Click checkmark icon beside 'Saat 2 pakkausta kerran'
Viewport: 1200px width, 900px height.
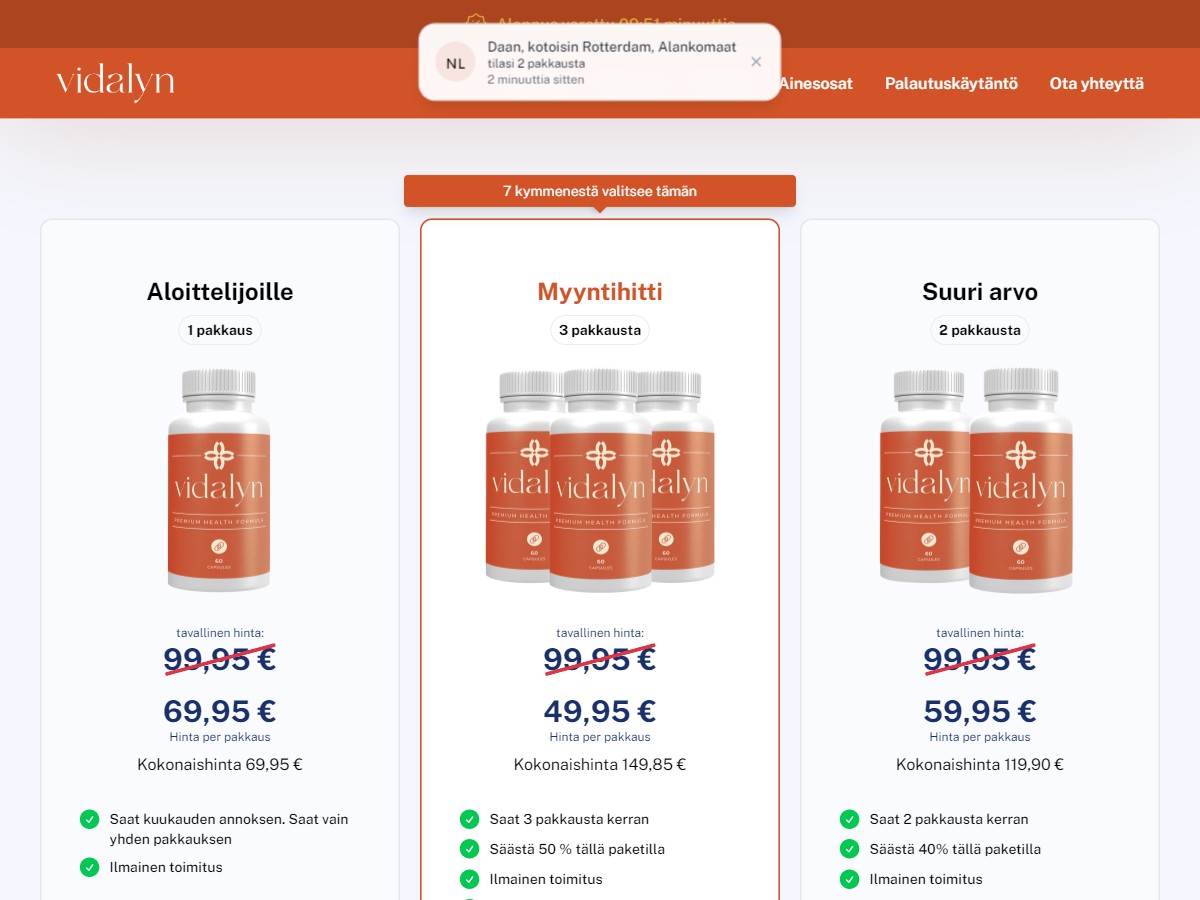click(x=850, y=820)
